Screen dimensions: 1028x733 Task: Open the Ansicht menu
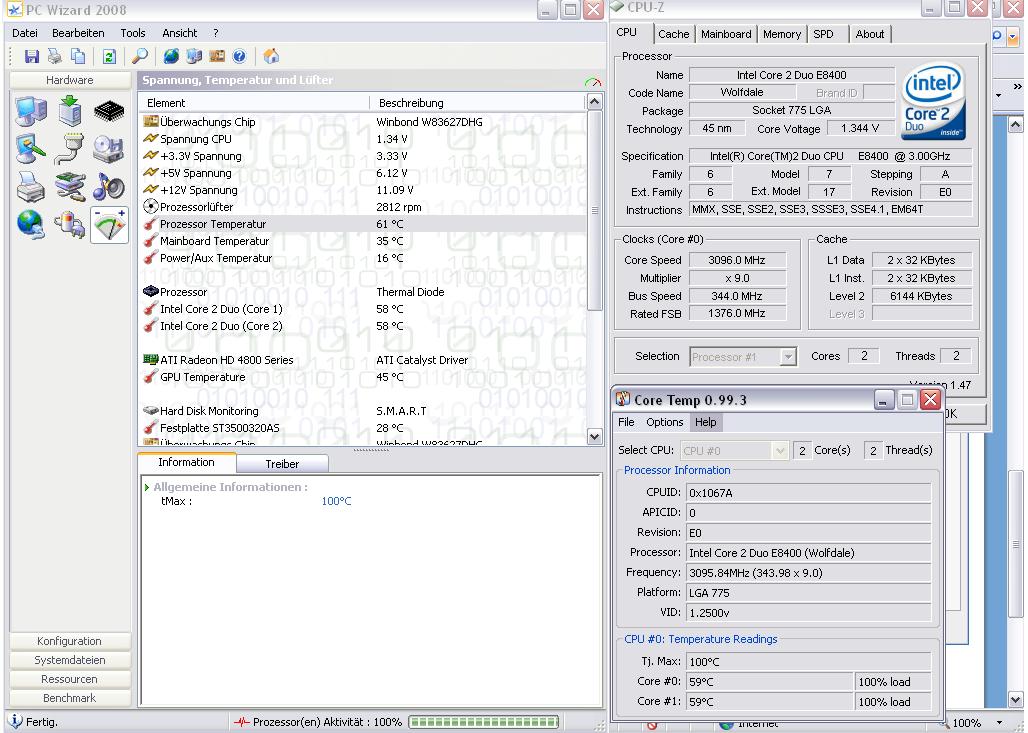point(180,33)
